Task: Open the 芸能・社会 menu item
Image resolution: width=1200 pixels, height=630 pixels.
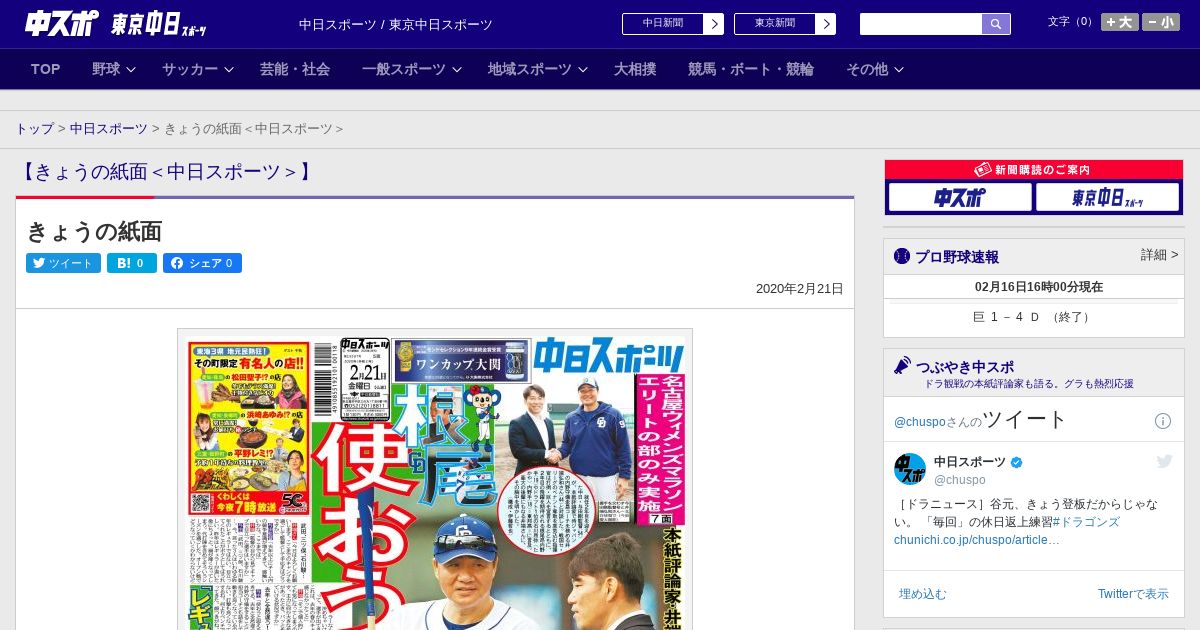Action: pos(295,69)
